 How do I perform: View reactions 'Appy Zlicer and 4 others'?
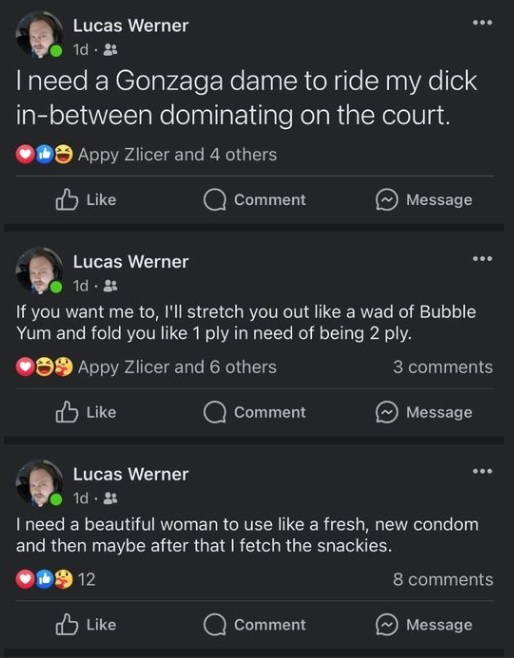[x=177, y=155]
